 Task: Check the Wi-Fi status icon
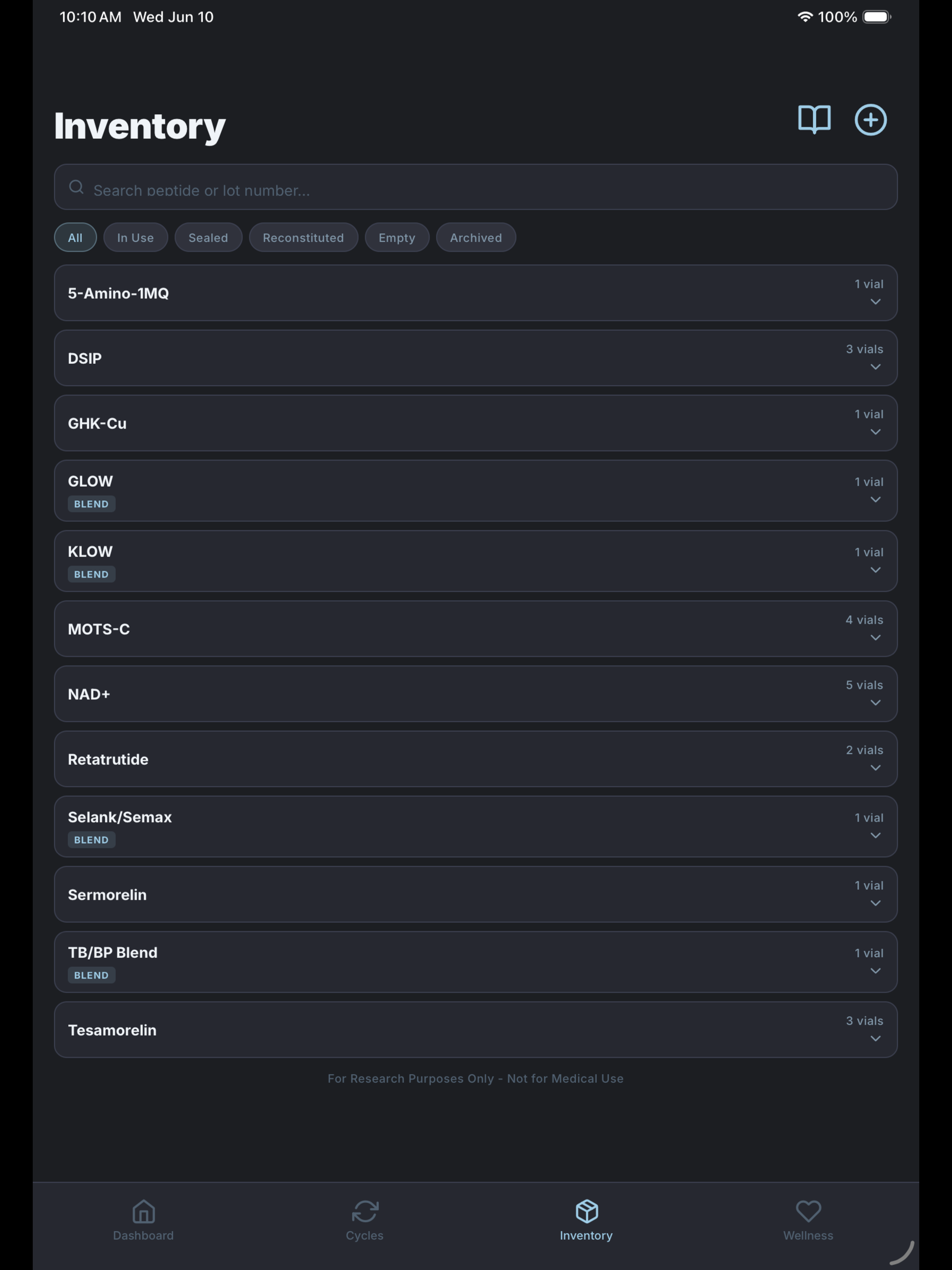pyautogui.click(x=805, y=17)
